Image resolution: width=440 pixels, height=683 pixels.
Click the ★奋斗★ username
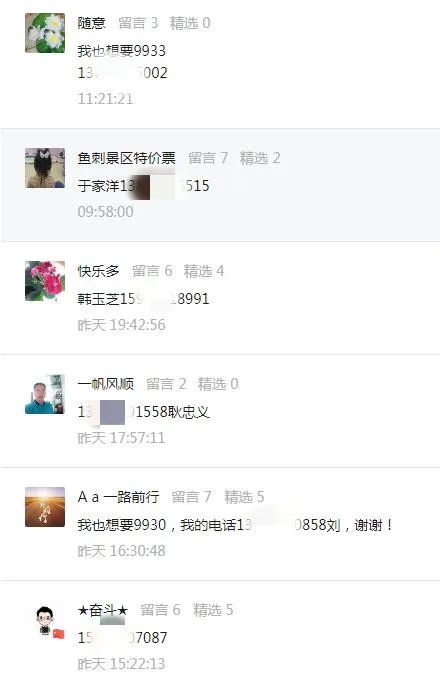click(103, 610)
